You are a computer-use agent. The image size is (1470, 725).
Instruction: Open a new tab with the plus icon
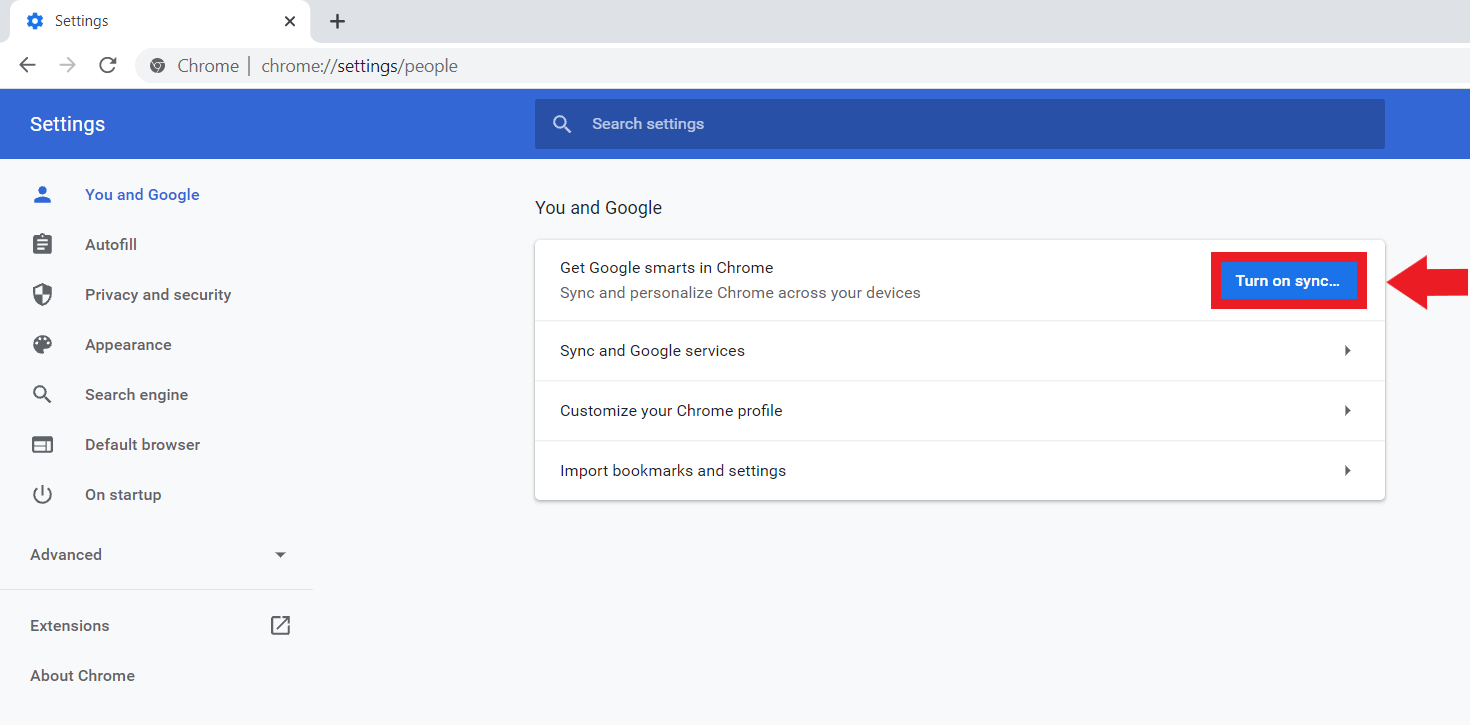337,21
